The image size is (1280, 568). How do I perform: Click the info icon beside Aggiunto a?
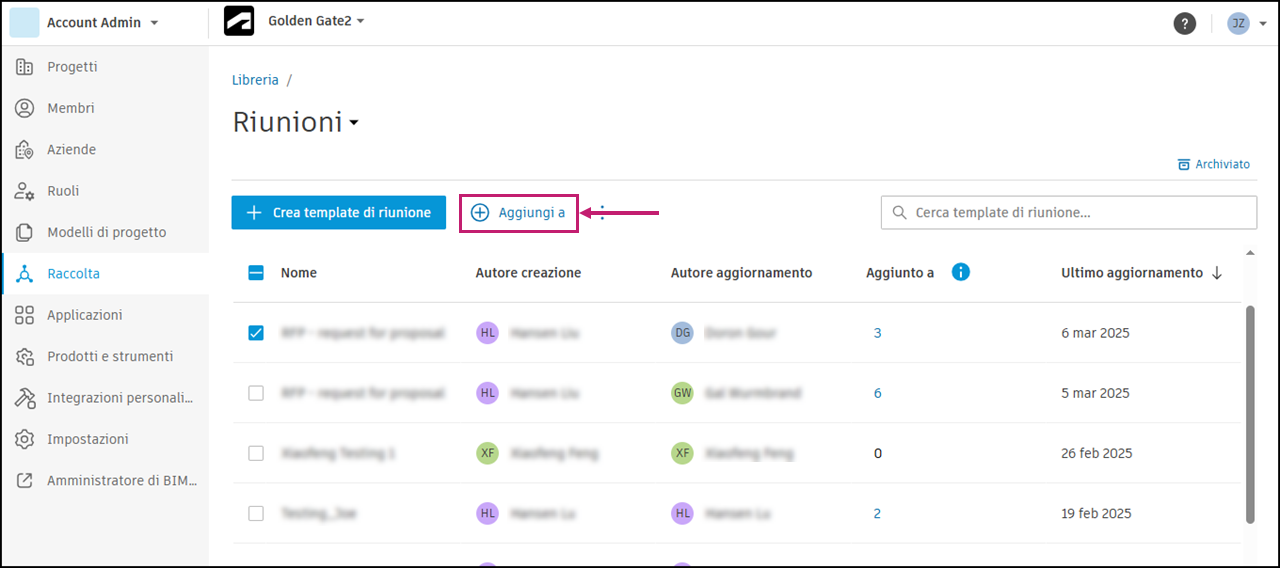tap(961, 272)
